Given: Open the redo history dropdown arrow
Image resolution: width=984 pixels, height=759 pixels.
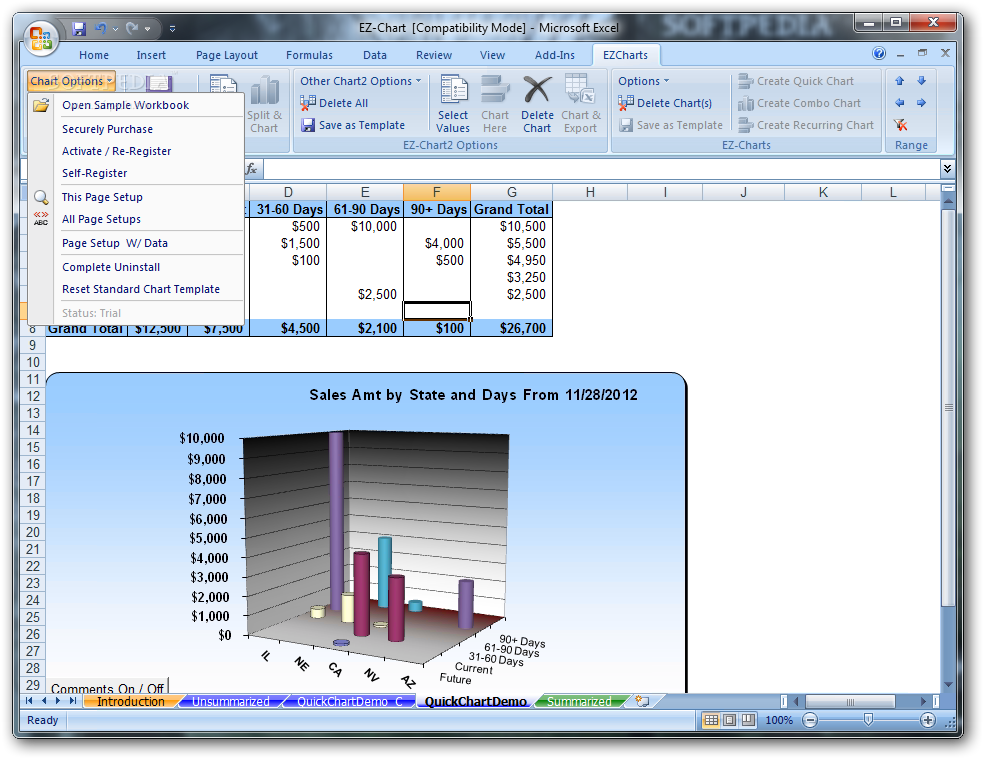Looking at the screenshot, I should (147, 29).
